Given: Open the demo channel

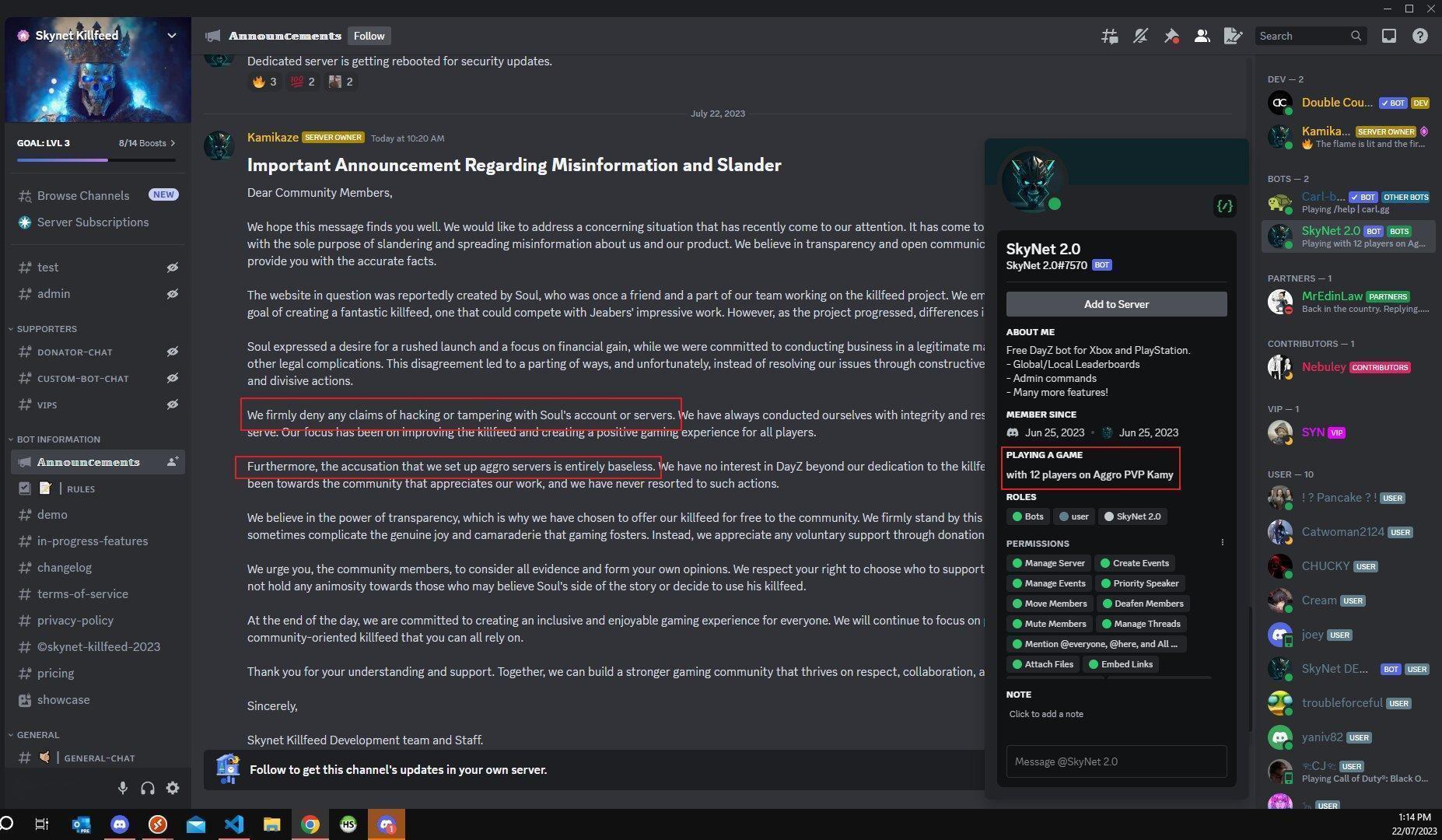Looking at the screenshot, I should 98,515.
